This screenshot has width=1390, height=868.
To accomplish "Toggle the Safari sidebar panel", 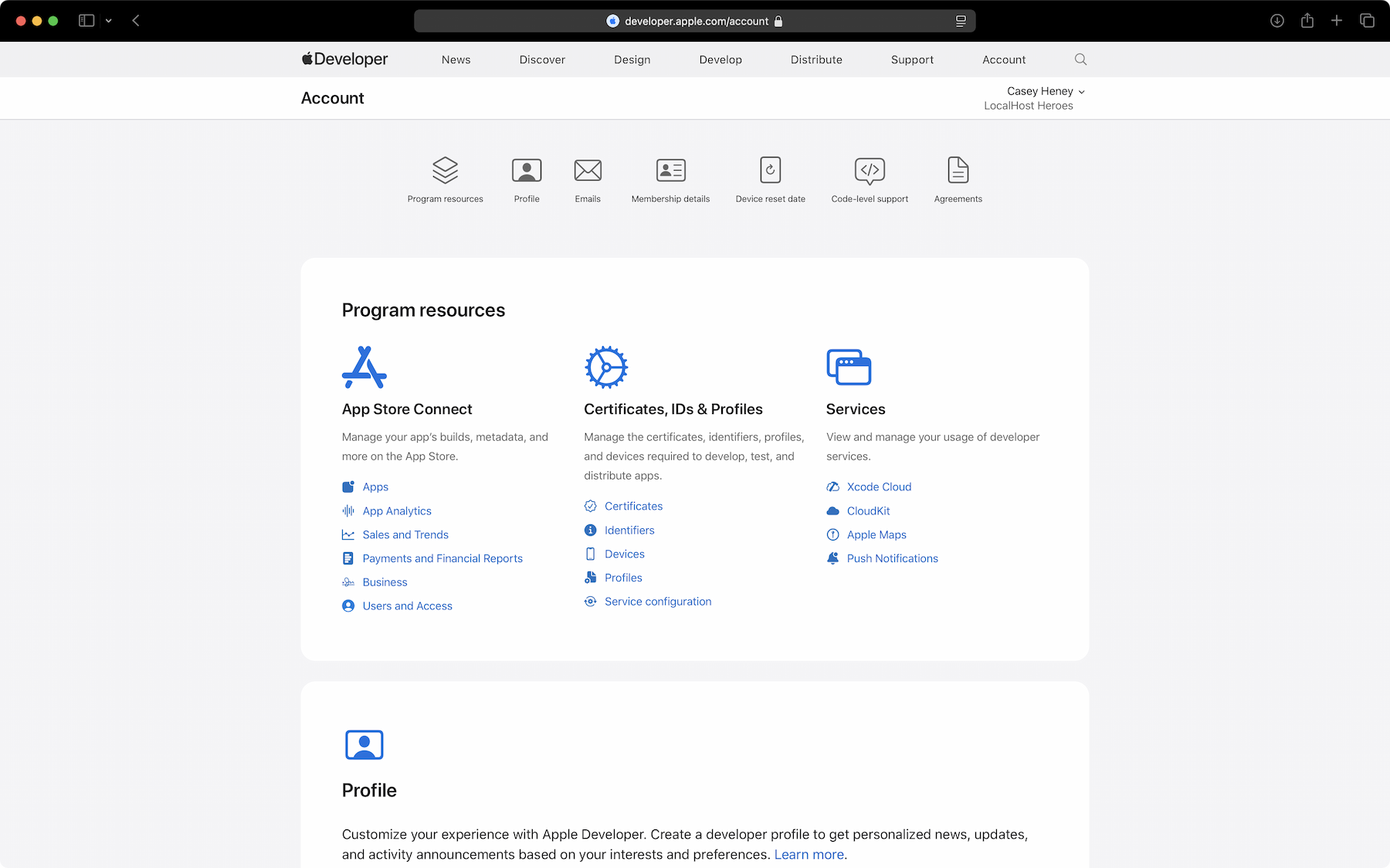I will coord(86,21).
